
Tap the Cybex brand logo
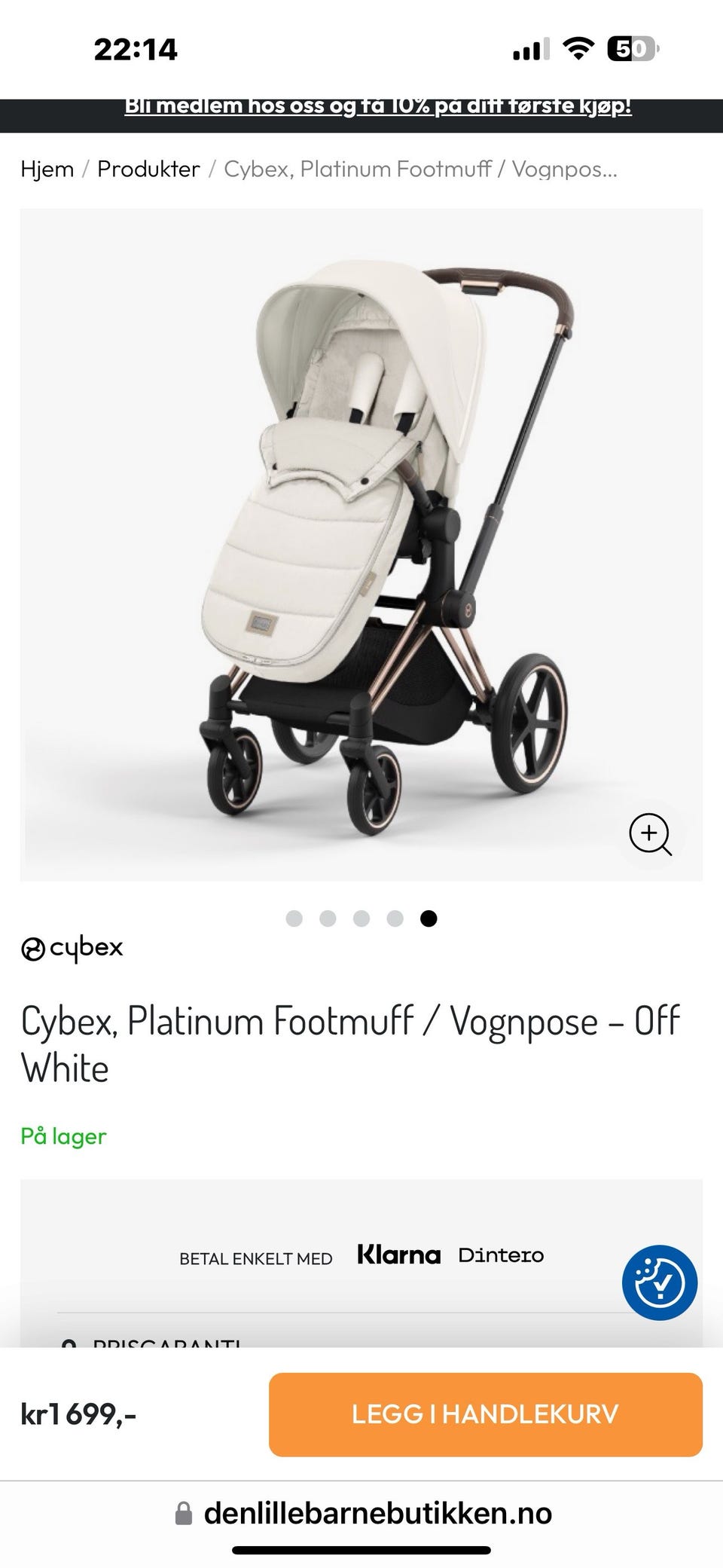click(x=72, y=949)
